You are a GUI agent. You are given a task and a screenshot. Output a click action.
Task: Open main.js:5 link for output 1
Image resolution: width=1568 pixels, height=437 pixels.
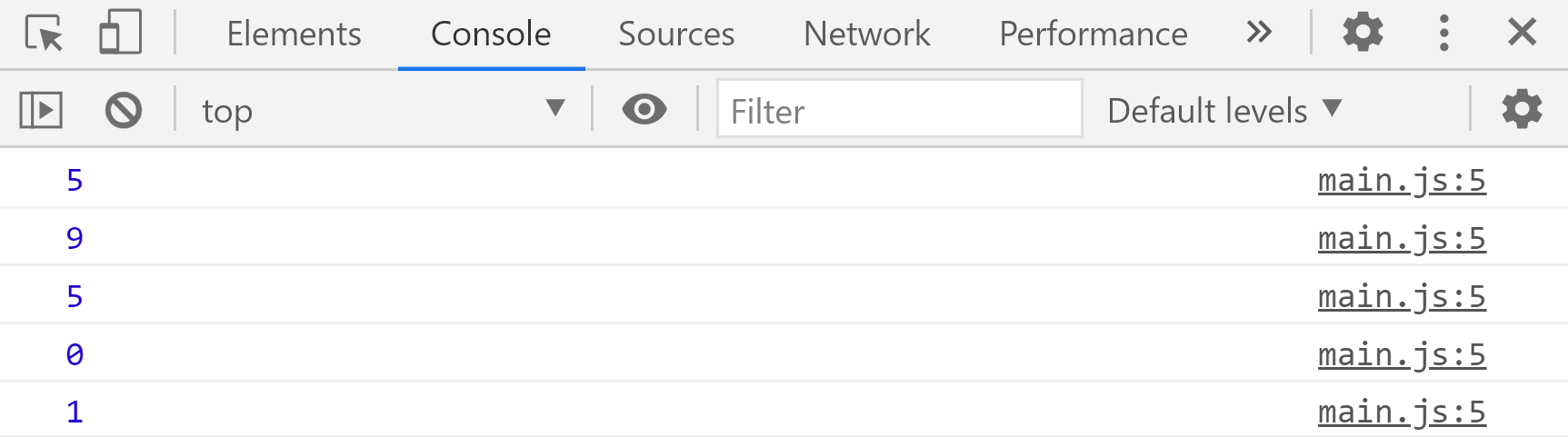click(x=1402, y=412)
